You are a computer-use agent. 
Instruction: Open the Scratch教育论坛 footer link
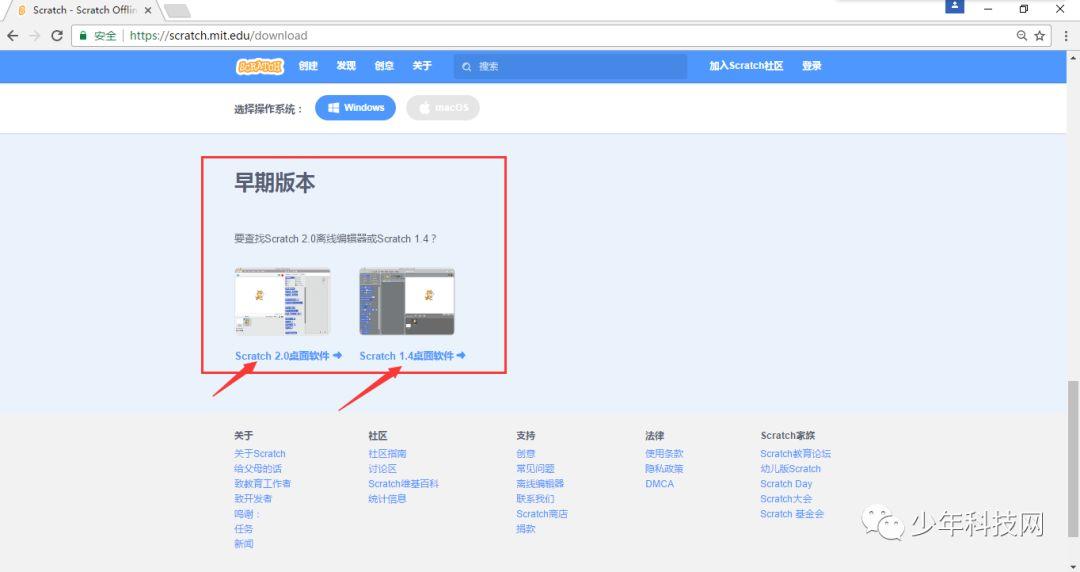(x=796, y=454)
